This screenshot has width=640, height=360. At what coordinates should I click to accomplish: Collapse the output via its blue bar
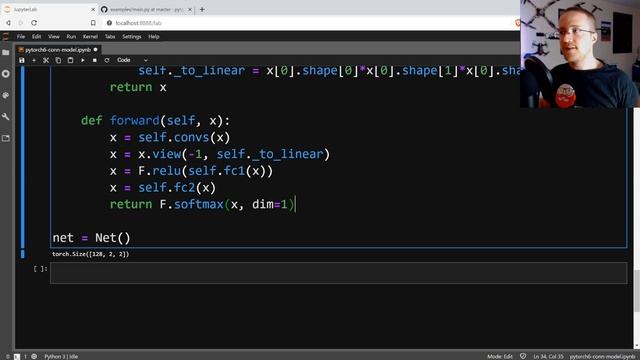pos(22,254)
